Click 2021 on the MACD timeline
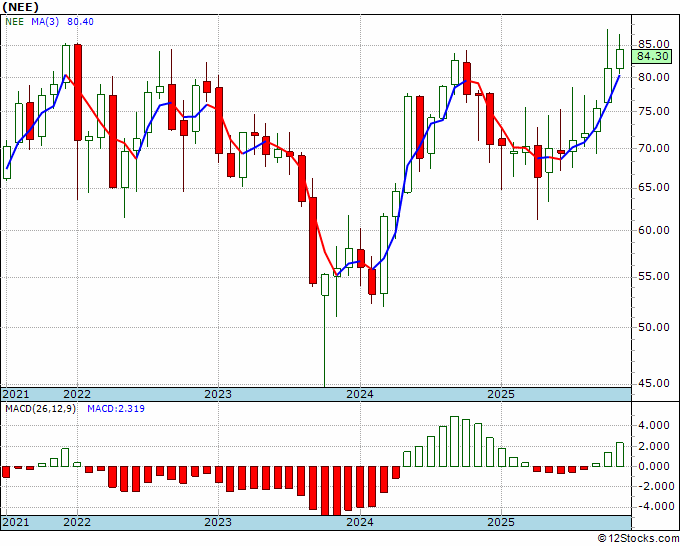Screen dimensions: 680x546 [16, 522]
